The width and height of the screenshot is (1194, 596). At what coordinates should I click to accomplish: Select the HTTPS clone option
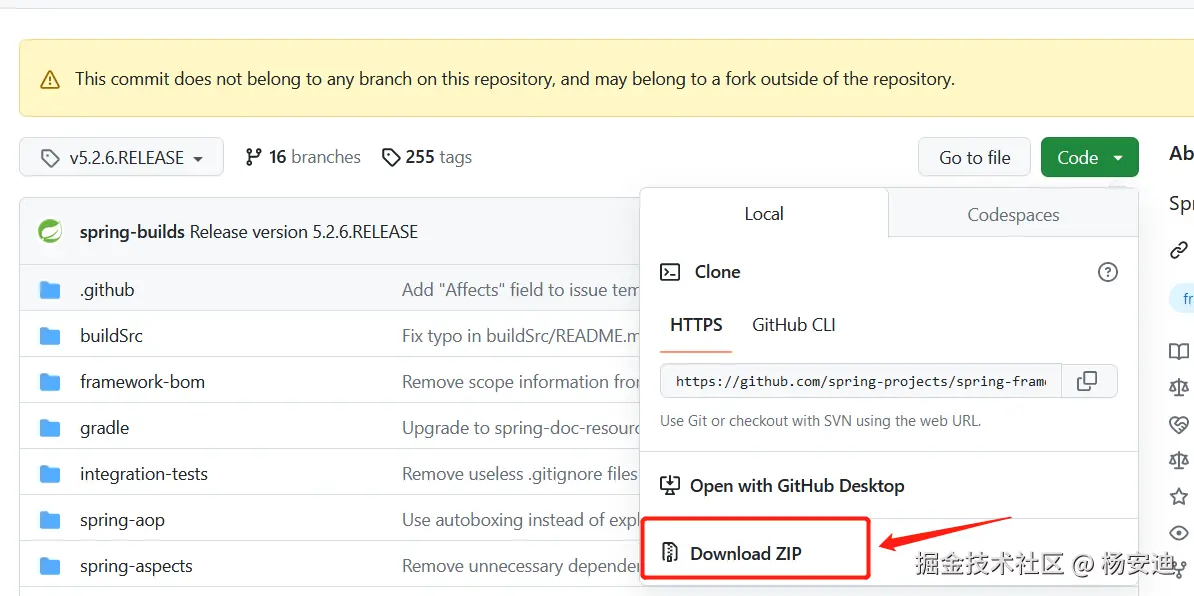click(x=696, y=325)
